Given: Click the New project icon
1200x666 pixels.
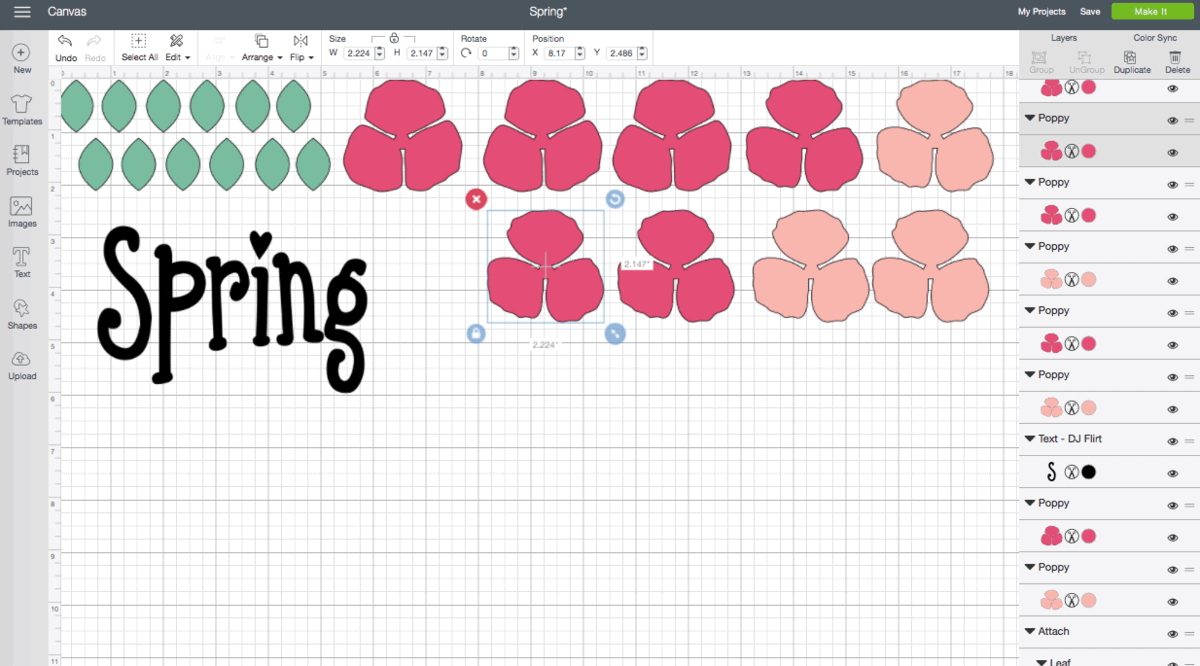Looking at the screenshot, I should [x=22, y=52].
